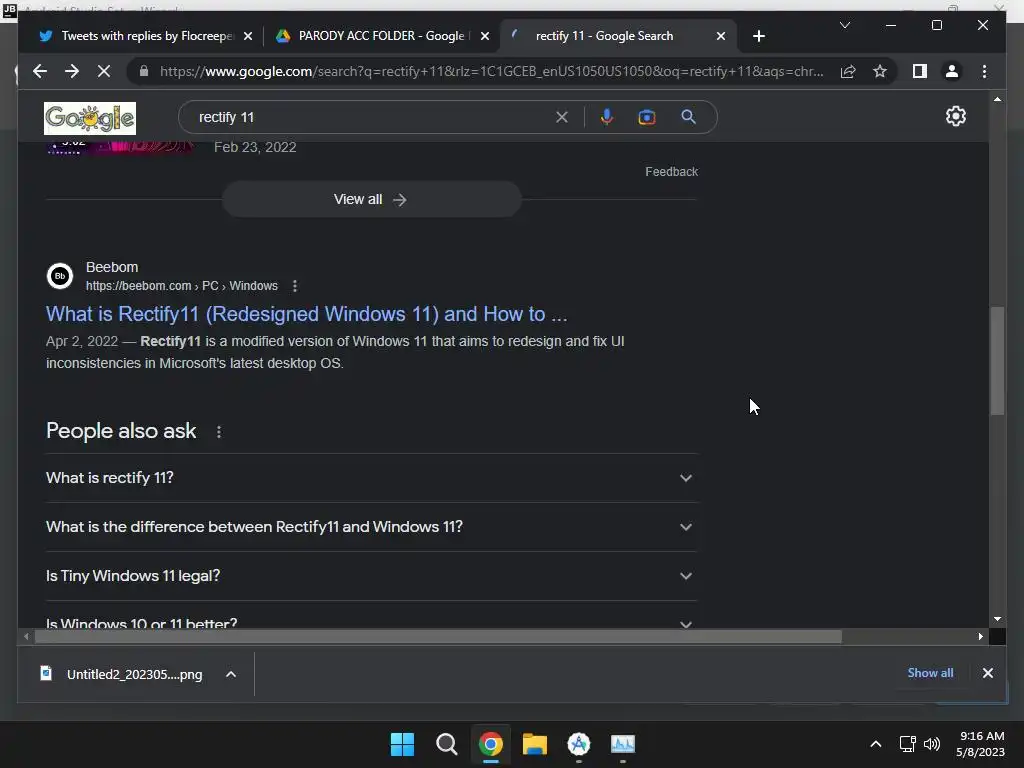
Task: Close the PARODY ACC FOLDER tab
Action: click(x=485, y=37)
